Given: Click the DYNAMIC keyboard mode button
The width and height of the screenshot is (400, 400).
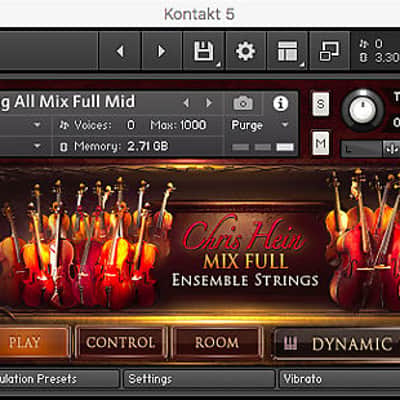Looking at the screenshot, I should 336,344.
